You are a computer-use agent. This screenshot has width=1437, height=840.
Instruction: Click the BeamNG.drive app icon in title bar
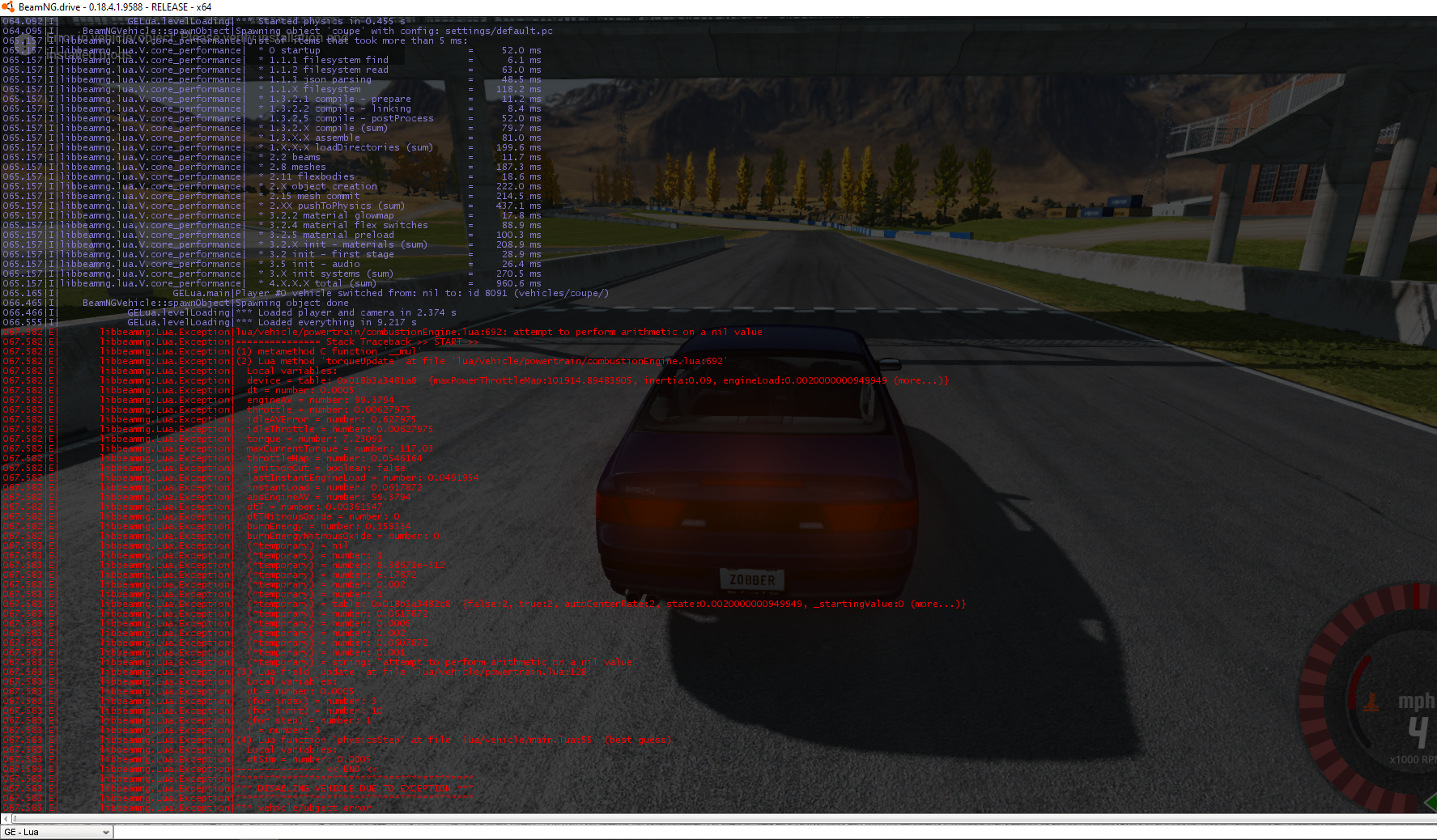click(x=8, y=7)
